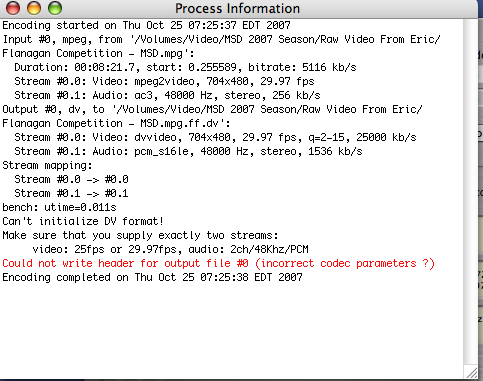Click the 'Encoding completed on' log line
This screenshot has height=381, width=483.
(x=152, y=277)
